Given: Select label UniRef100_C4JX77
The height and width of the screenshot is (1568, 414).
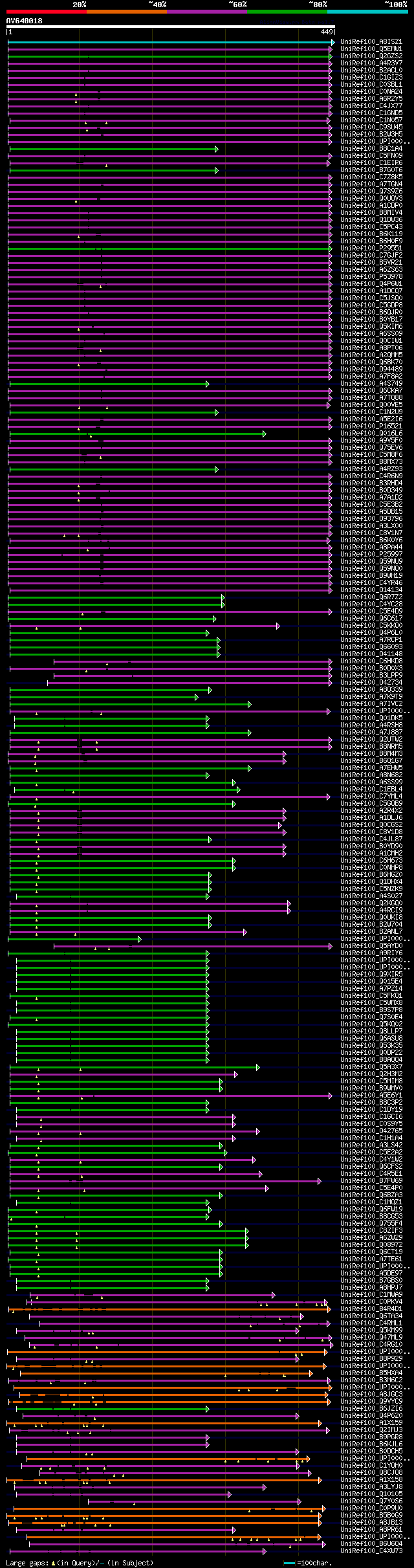Looking at the screenshot, I should click(x=371, y=106).
